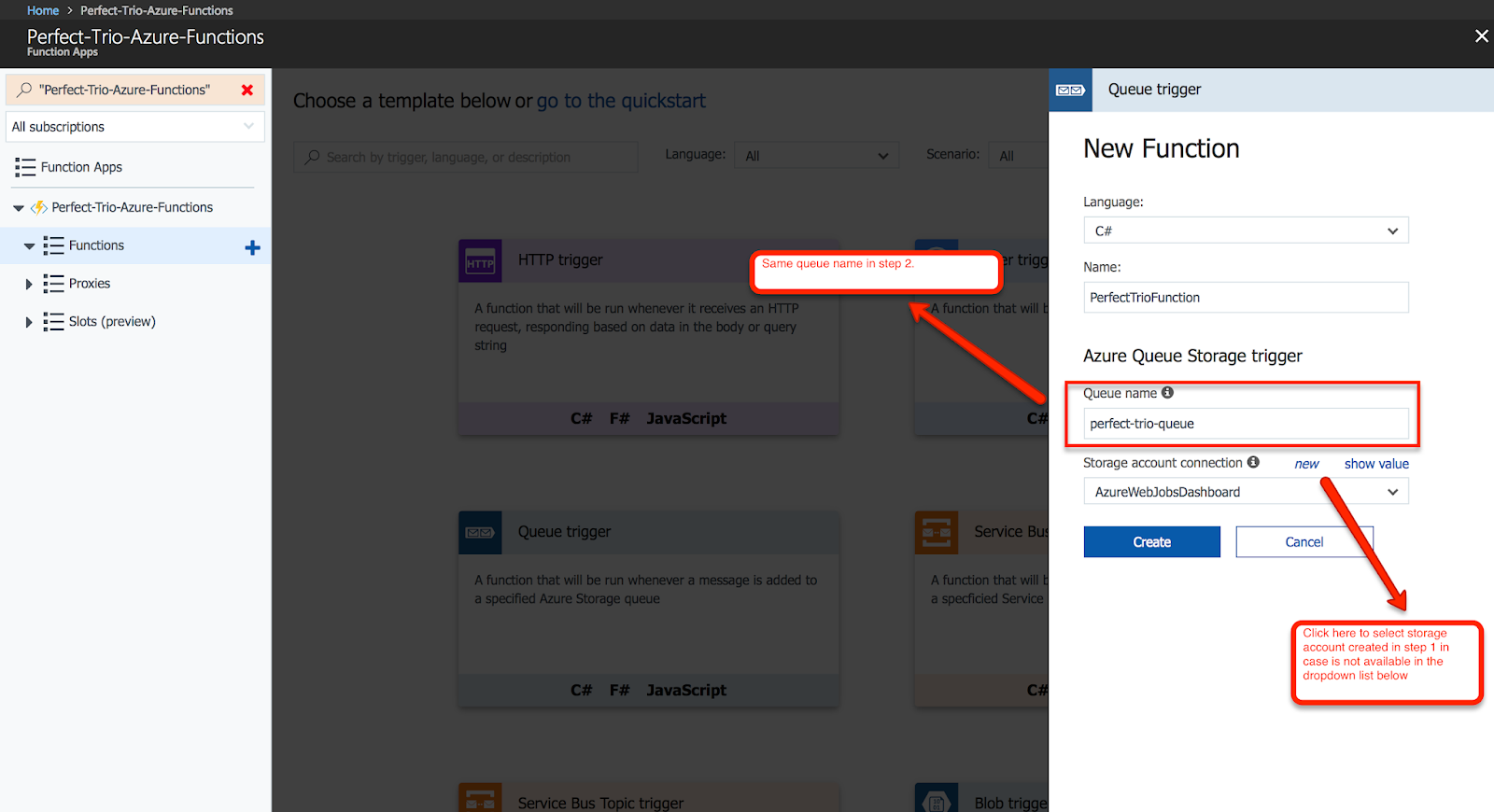This screenshot has width=1494, height=812.
Task: Click the sidebar search field Perfect-Trio-Azure-Functions
Action: [x=125, y=90]
